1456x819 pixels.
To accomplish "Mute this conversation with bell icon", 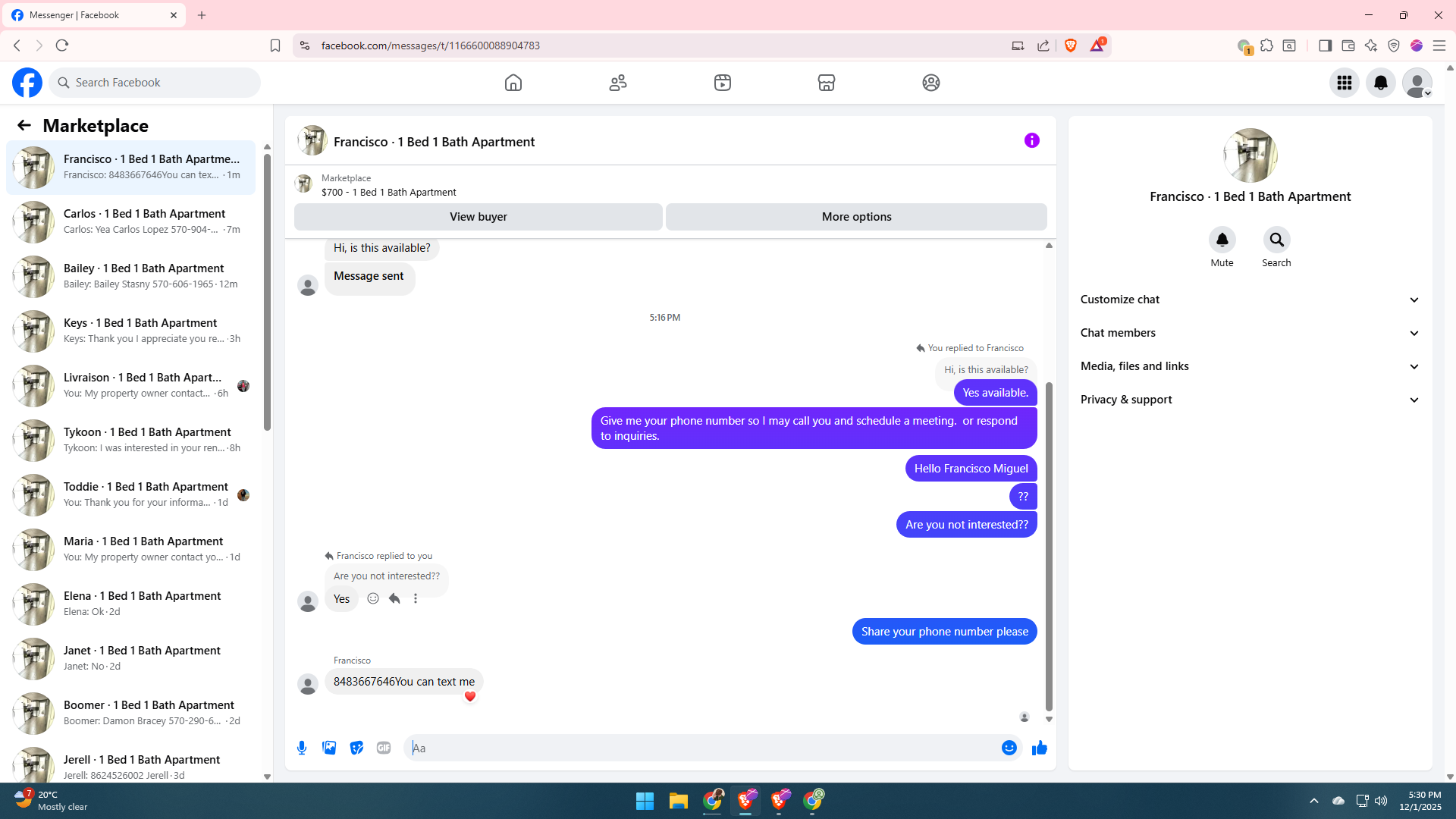I will tap(1222, 240).
